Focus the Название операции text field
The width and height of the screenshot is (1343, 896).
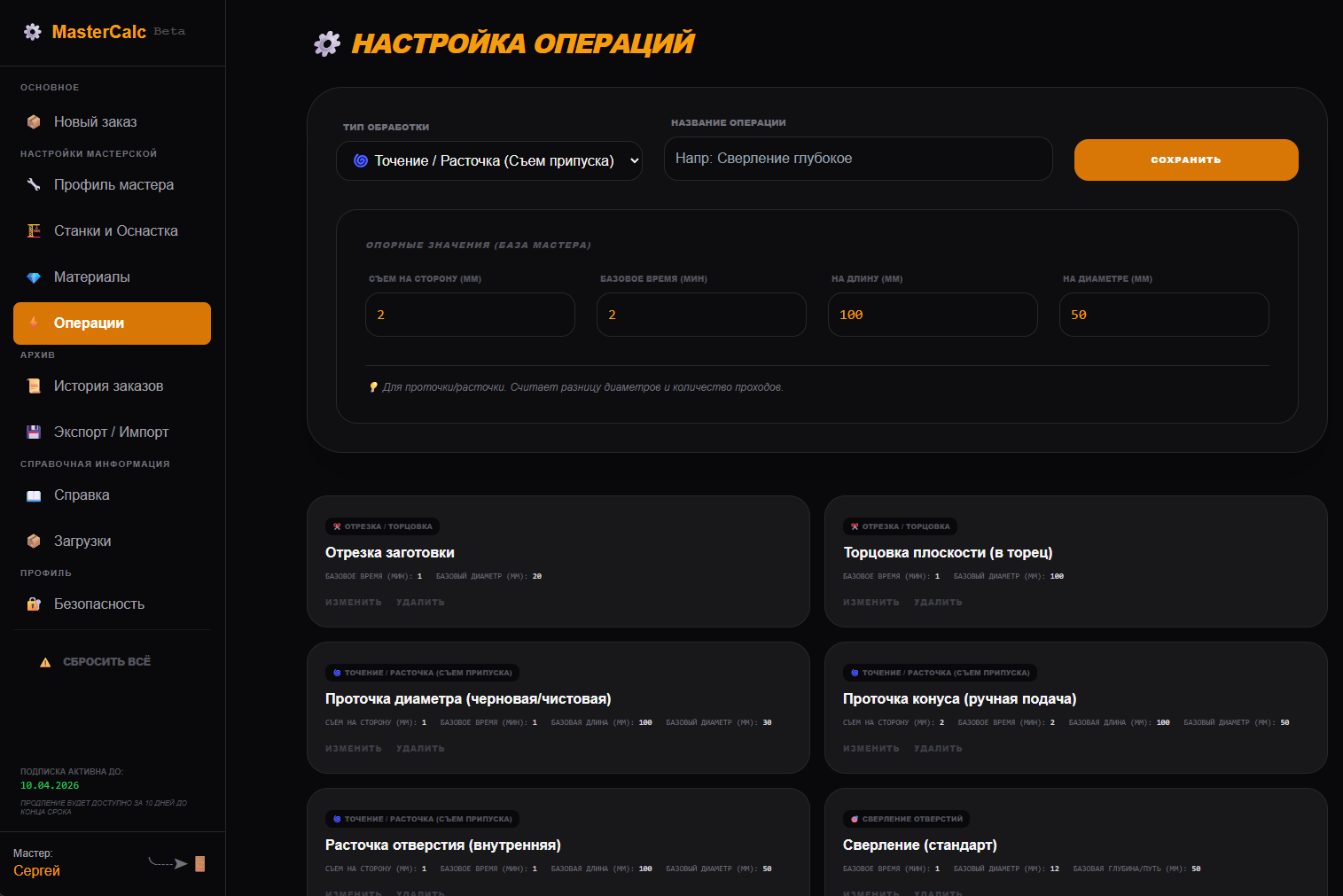pos(857,159)
